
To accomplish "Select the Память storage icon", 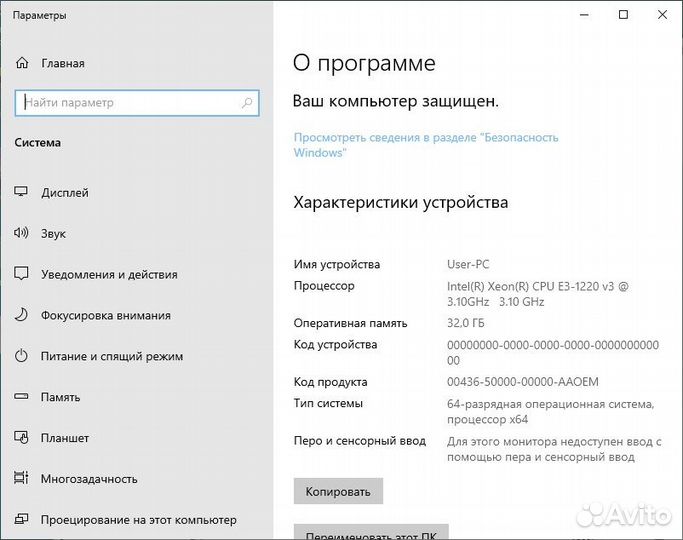I will (22, 397).
